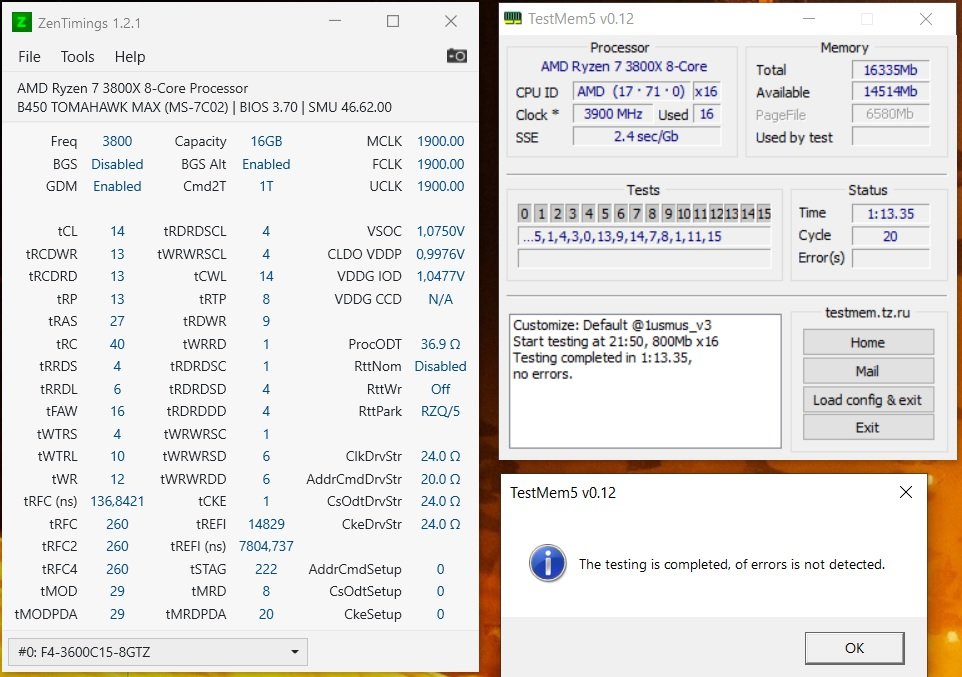Click the blue info icon in dialog

point(547,563)
